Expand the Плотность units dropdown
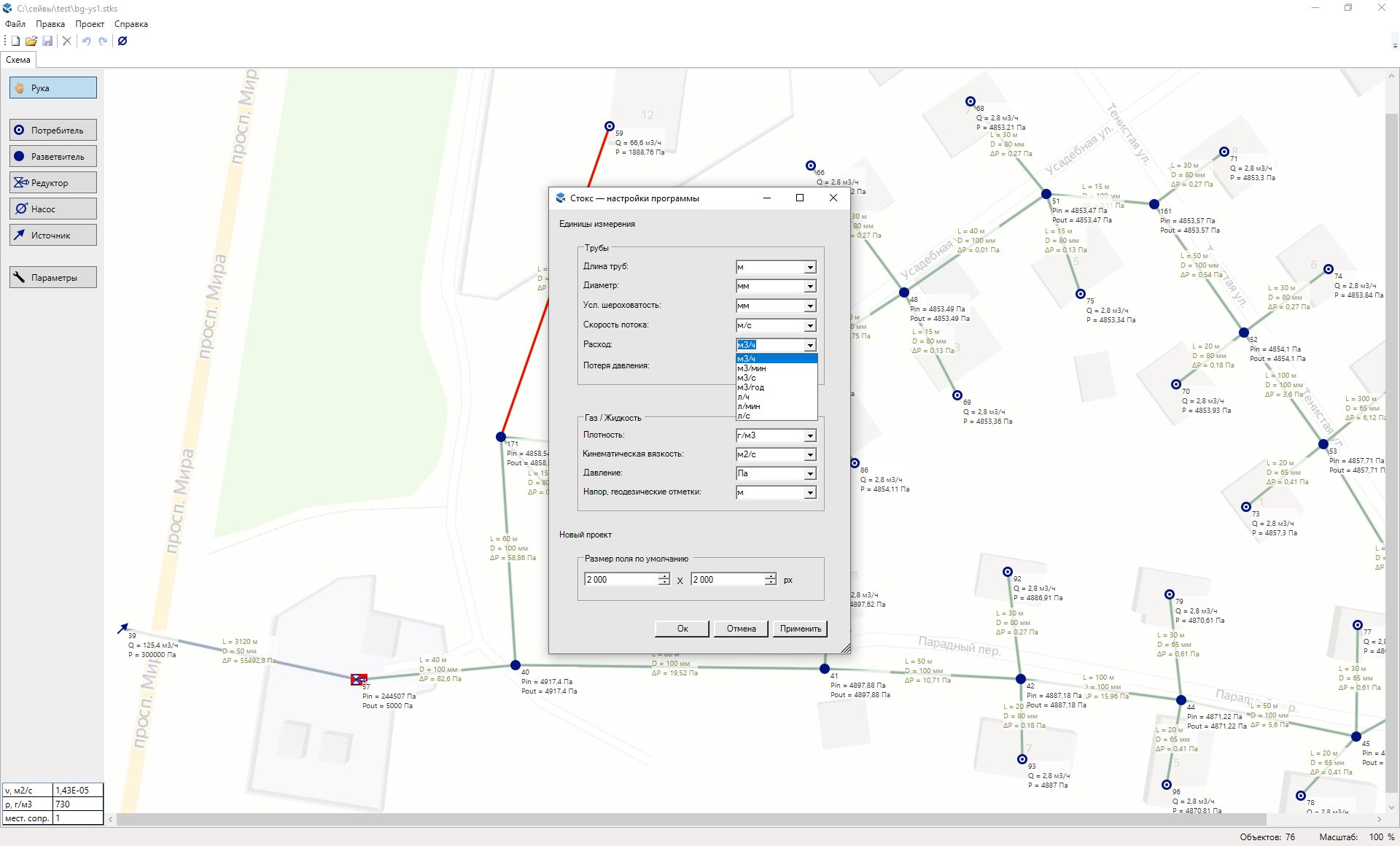 tap(809, 436)
